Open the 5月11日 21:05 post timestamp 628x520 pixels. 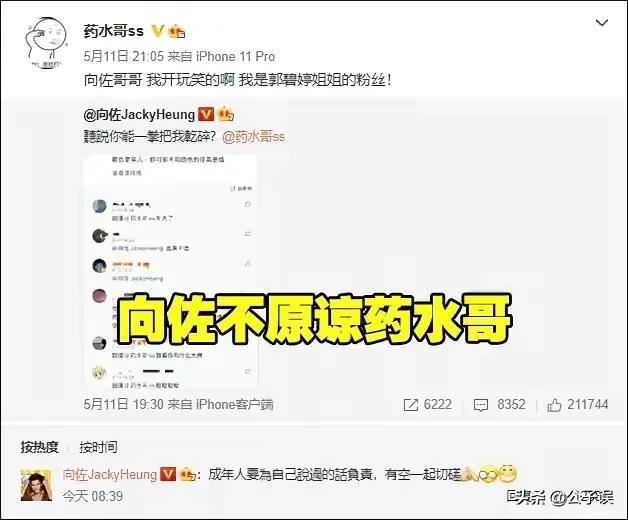pos(124,56)
